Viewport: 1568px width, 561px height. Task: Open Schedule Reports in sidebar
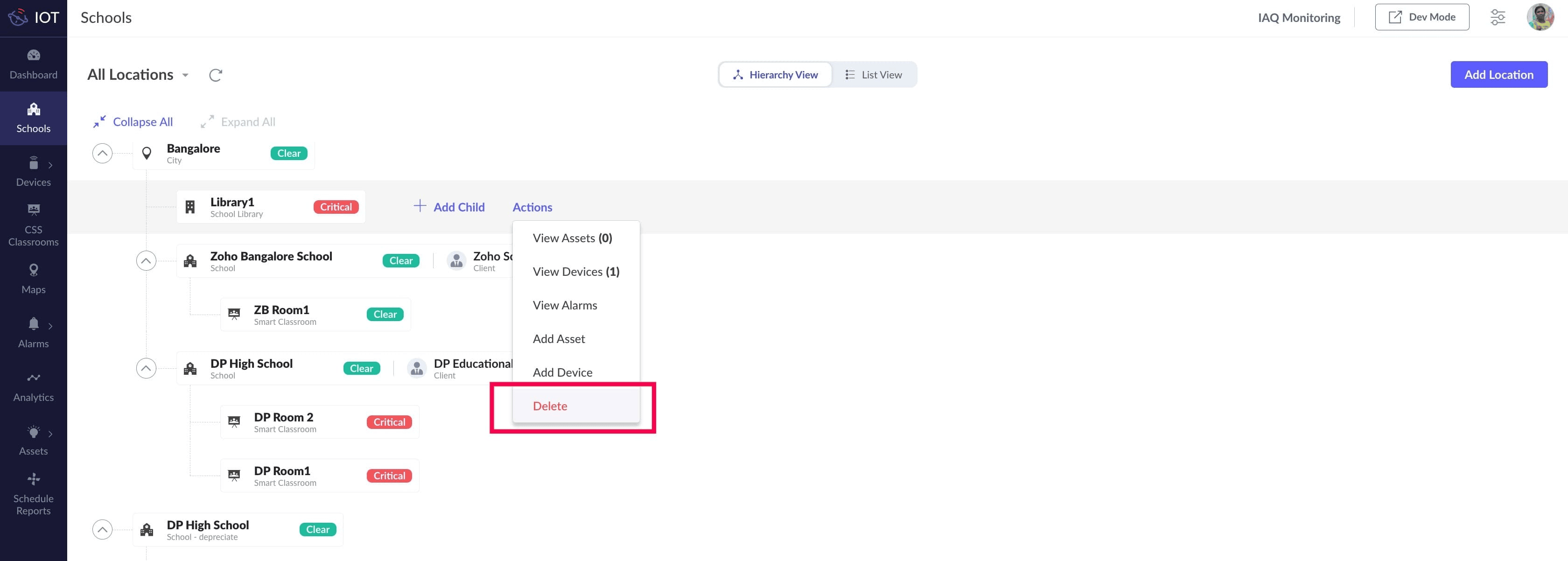(34, 494)
